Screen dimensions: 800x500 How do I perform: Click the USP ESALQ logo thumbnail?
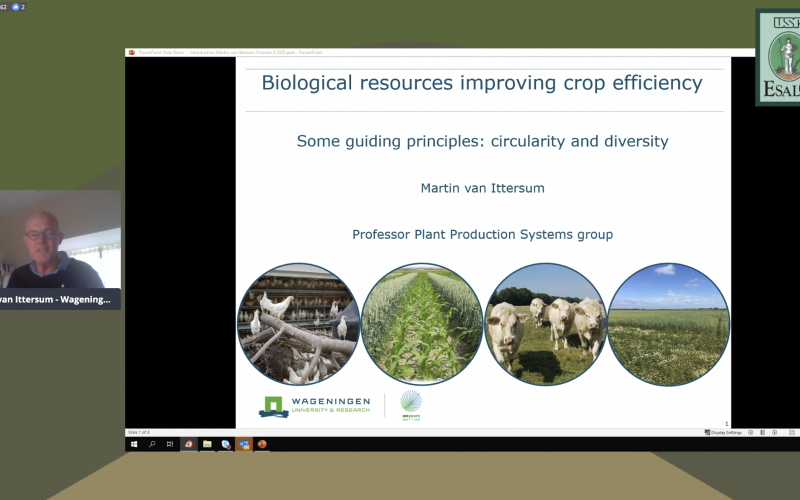[x=778, y=57]
